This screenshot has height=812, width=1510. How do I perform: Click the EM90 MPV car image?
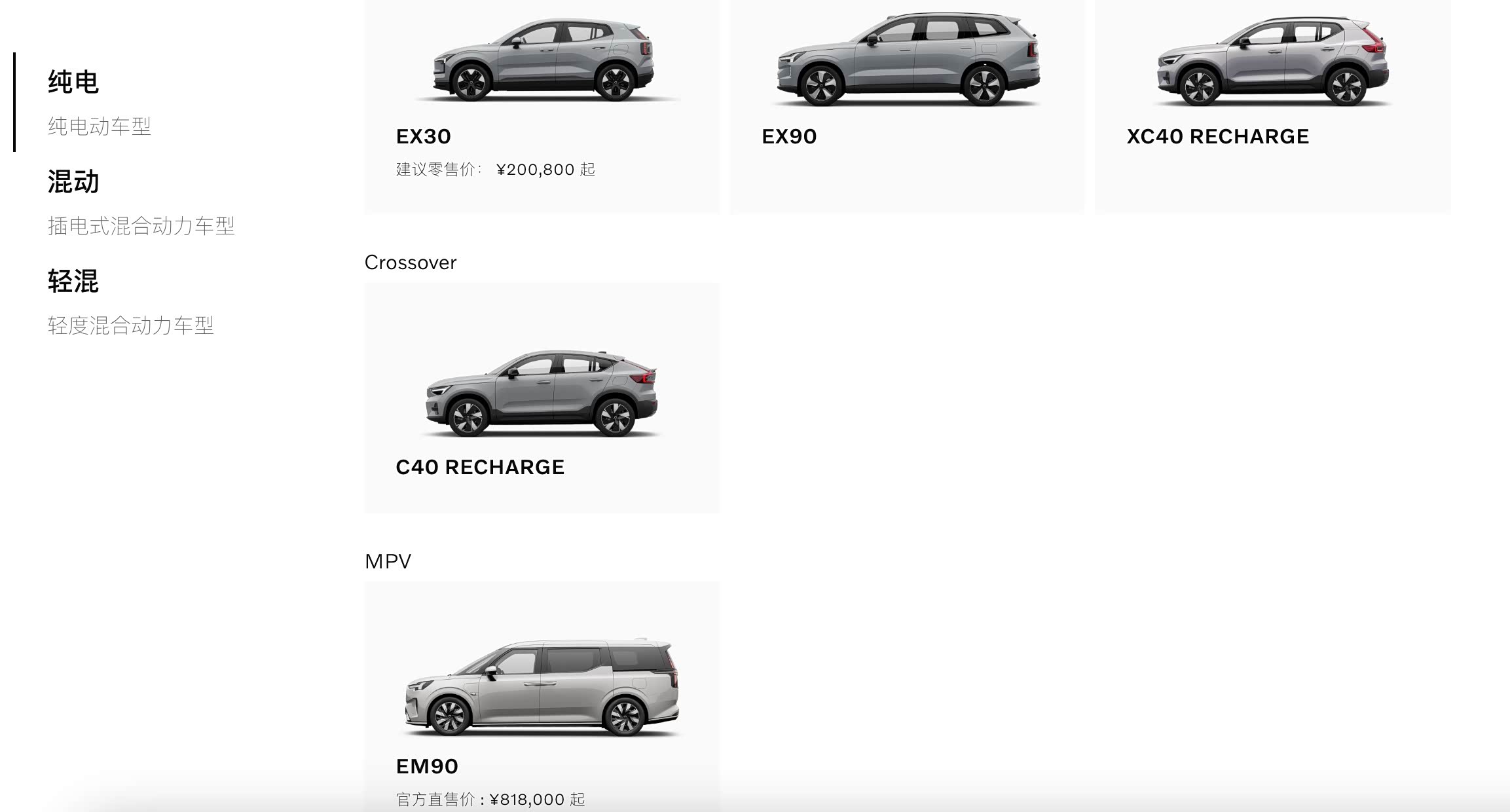pos(542,688)
